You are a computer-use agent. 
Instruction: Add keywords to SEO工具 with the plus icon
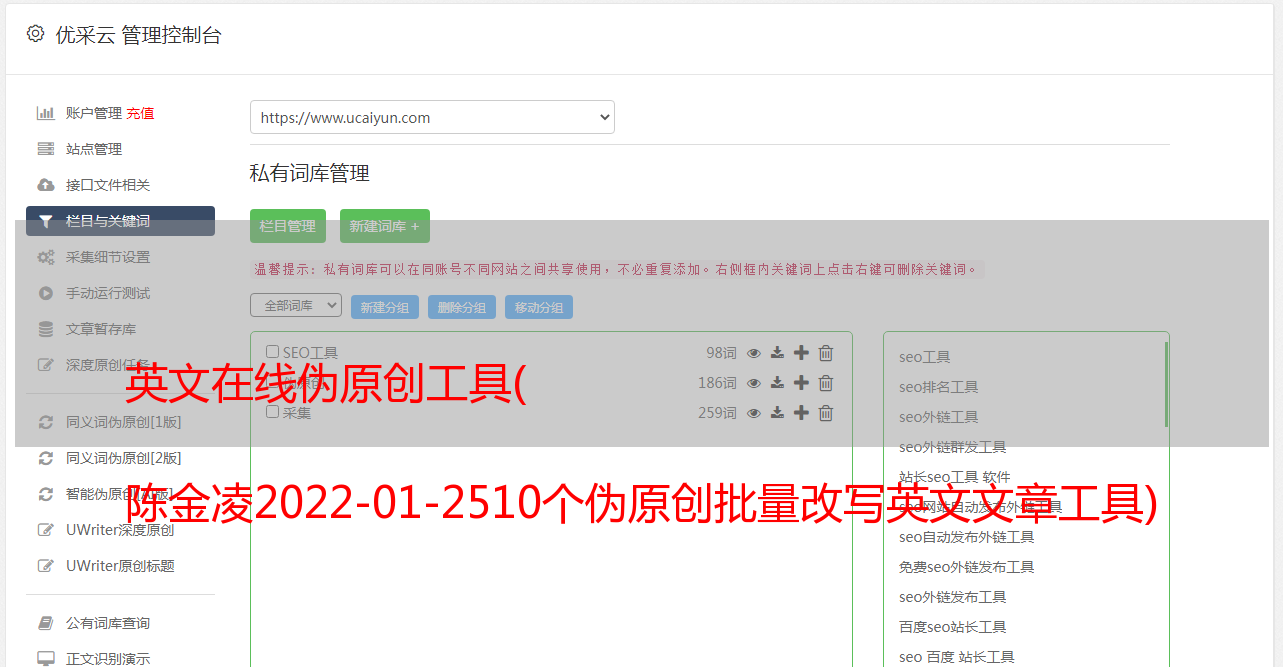801,353
